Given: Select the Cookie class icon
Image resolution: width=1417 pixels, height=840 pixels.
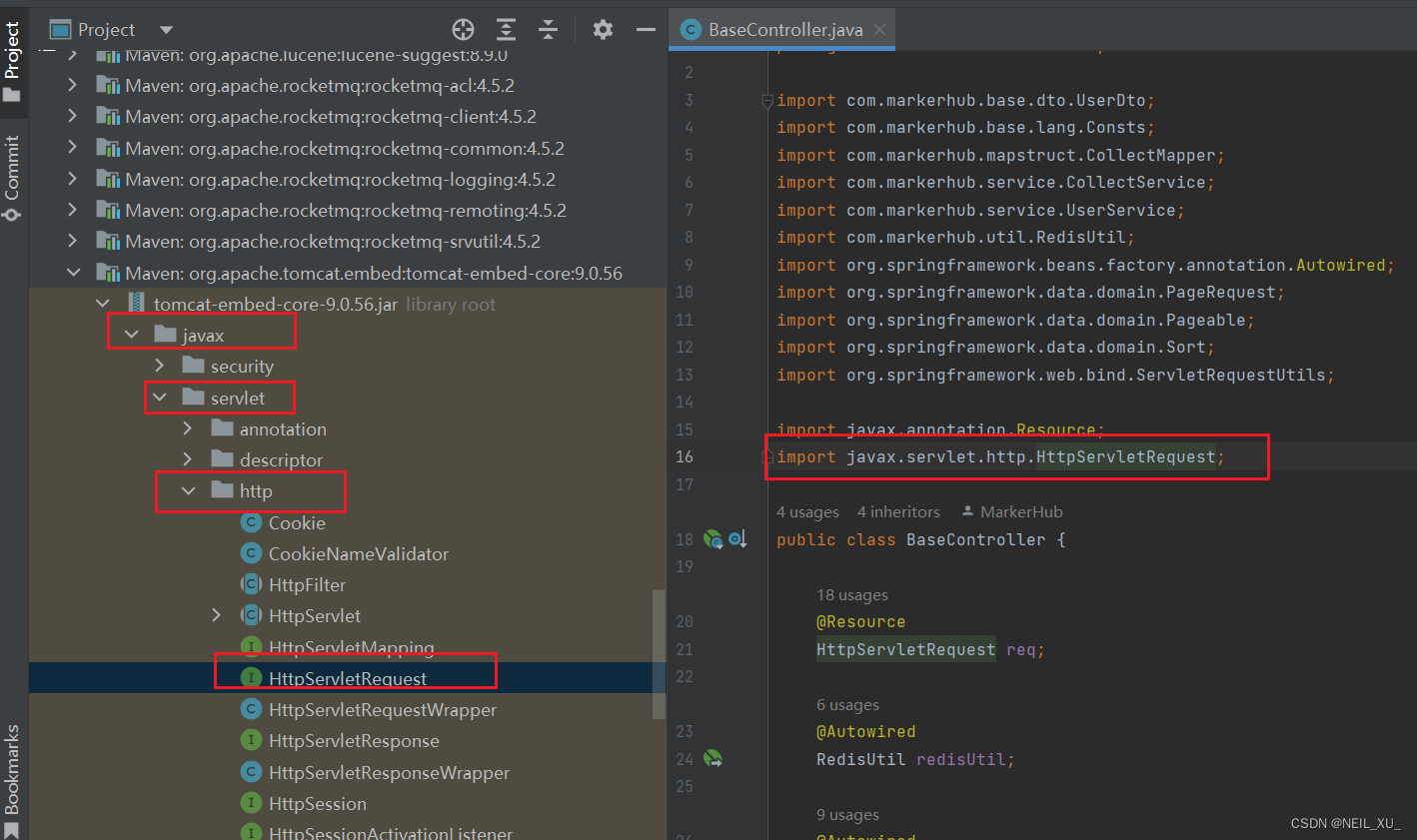Looking at the screenshot, I should [252, 522].
